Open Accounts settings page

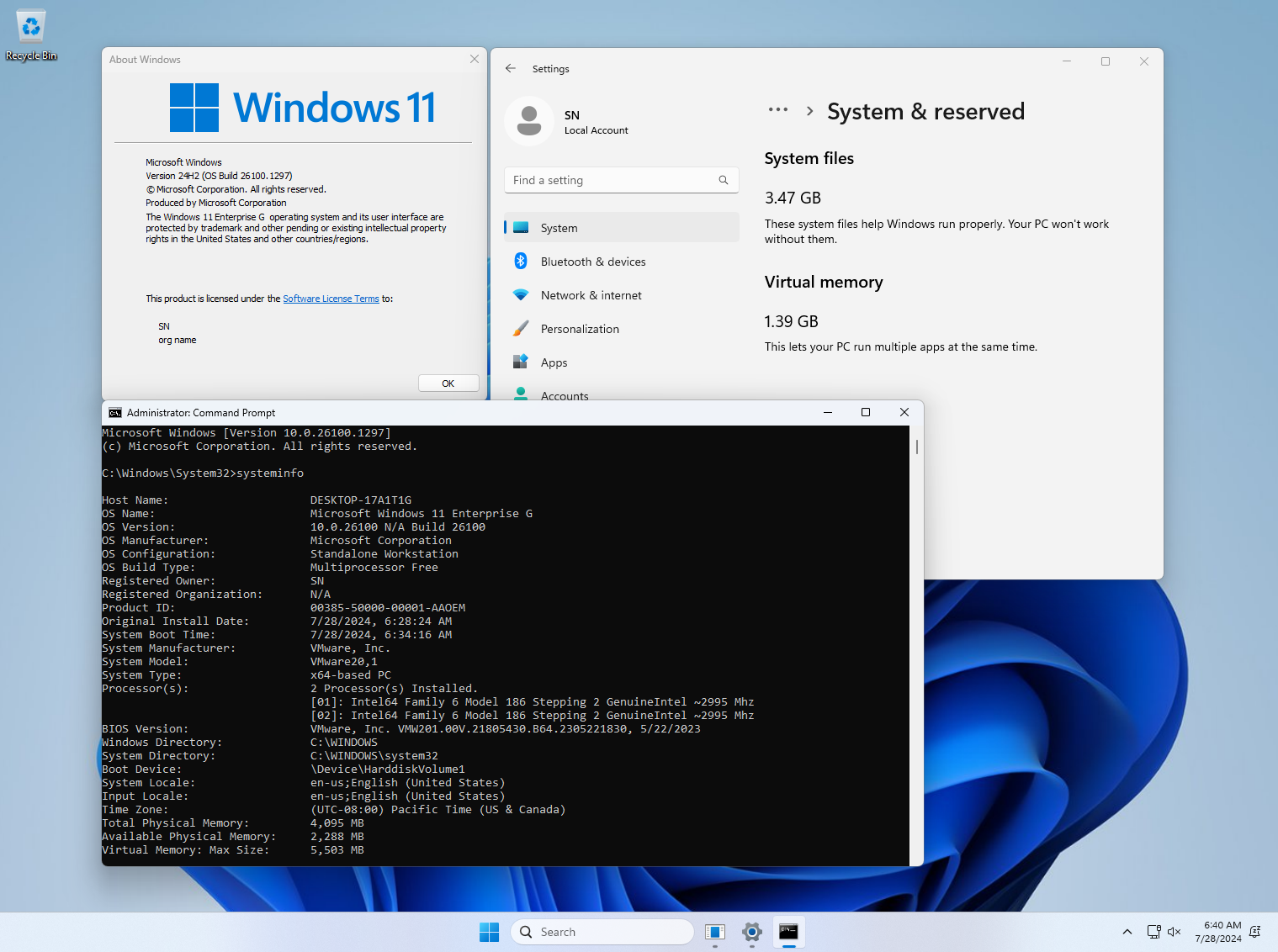click(622, 394)
